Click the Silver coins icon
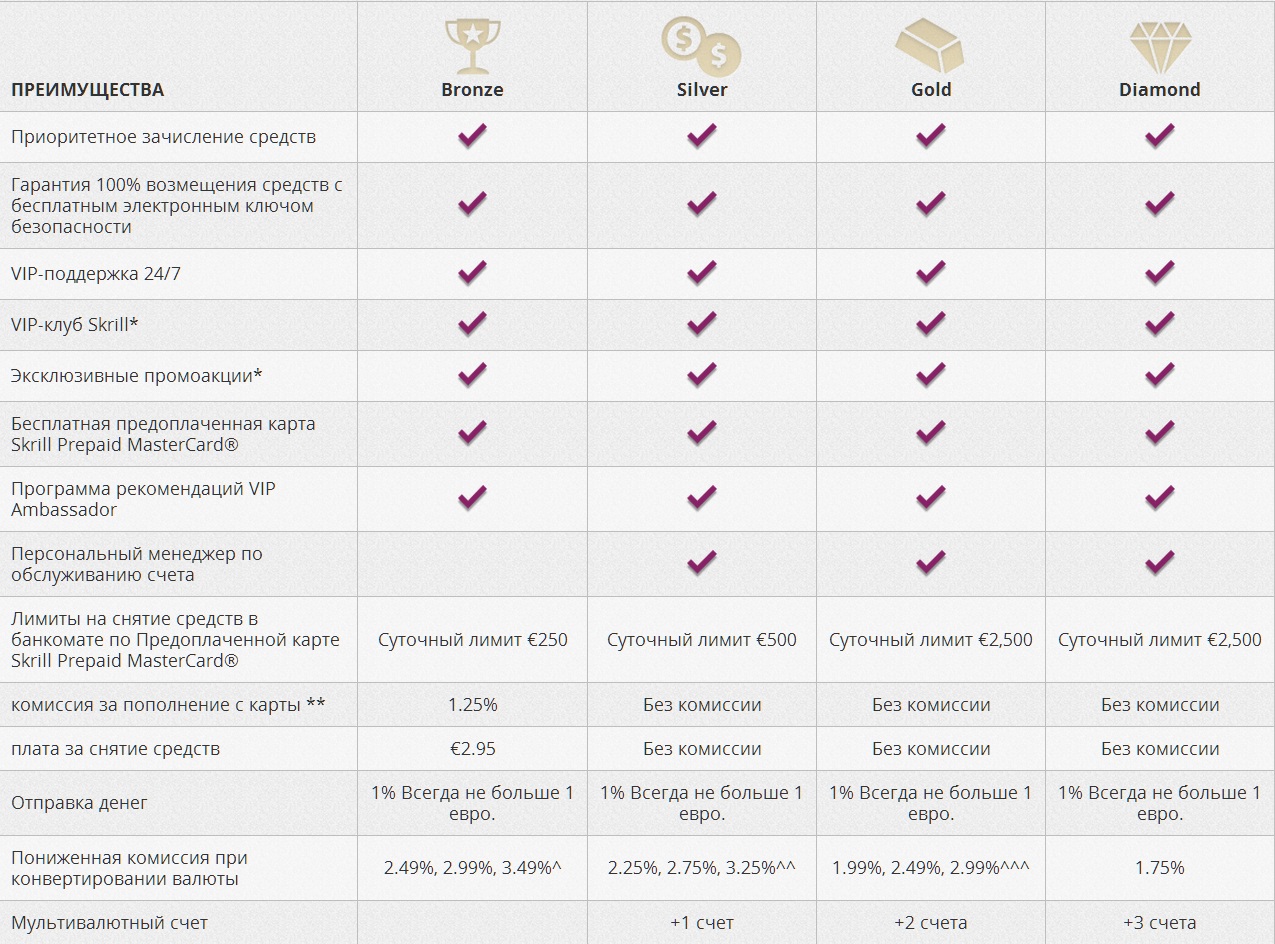This screenshot has width=1275, height=944. point(701,44)
